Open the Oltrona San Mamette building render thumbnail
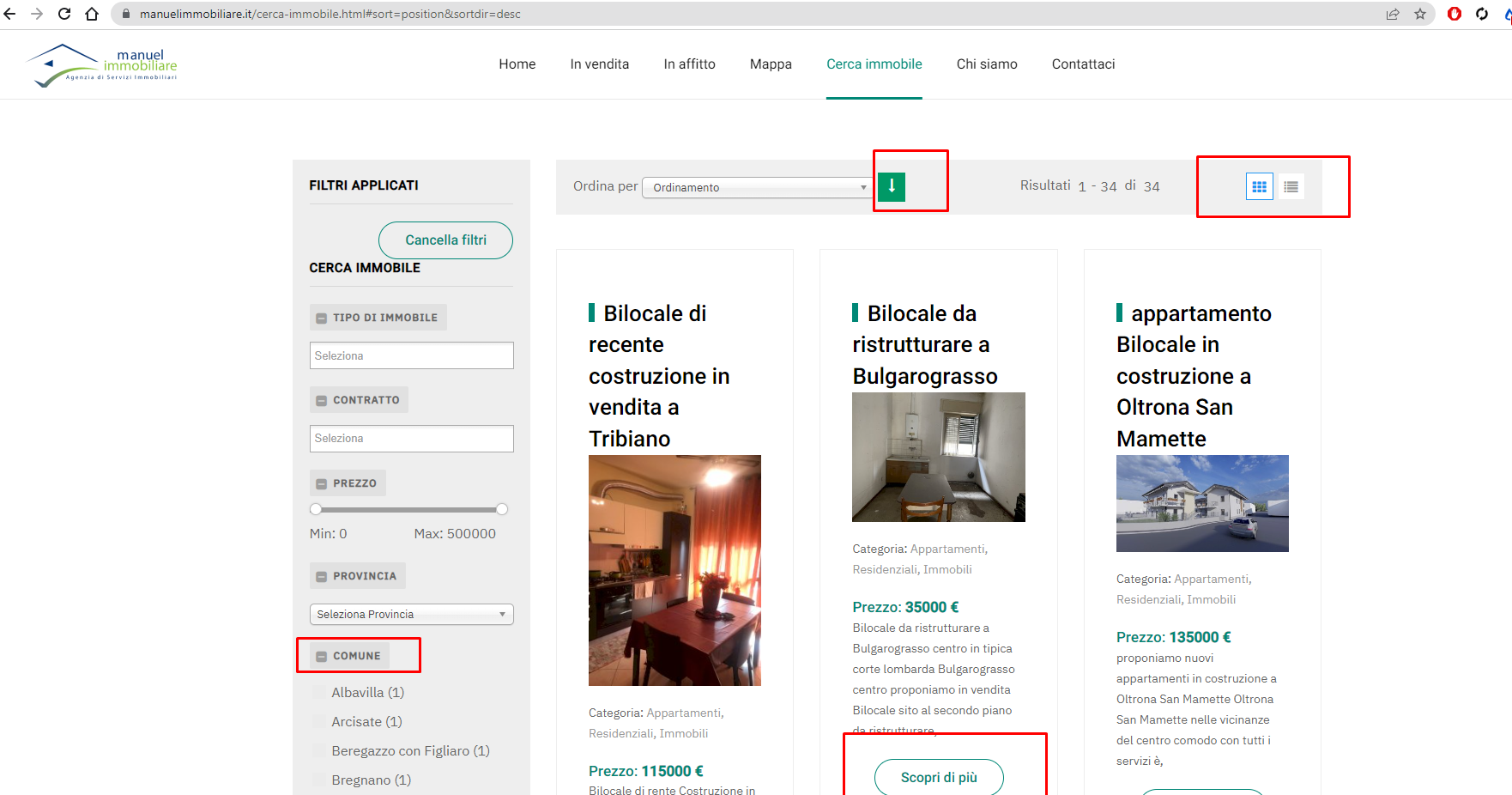The image size is (1512, 795). click(x=1202, y=504)
